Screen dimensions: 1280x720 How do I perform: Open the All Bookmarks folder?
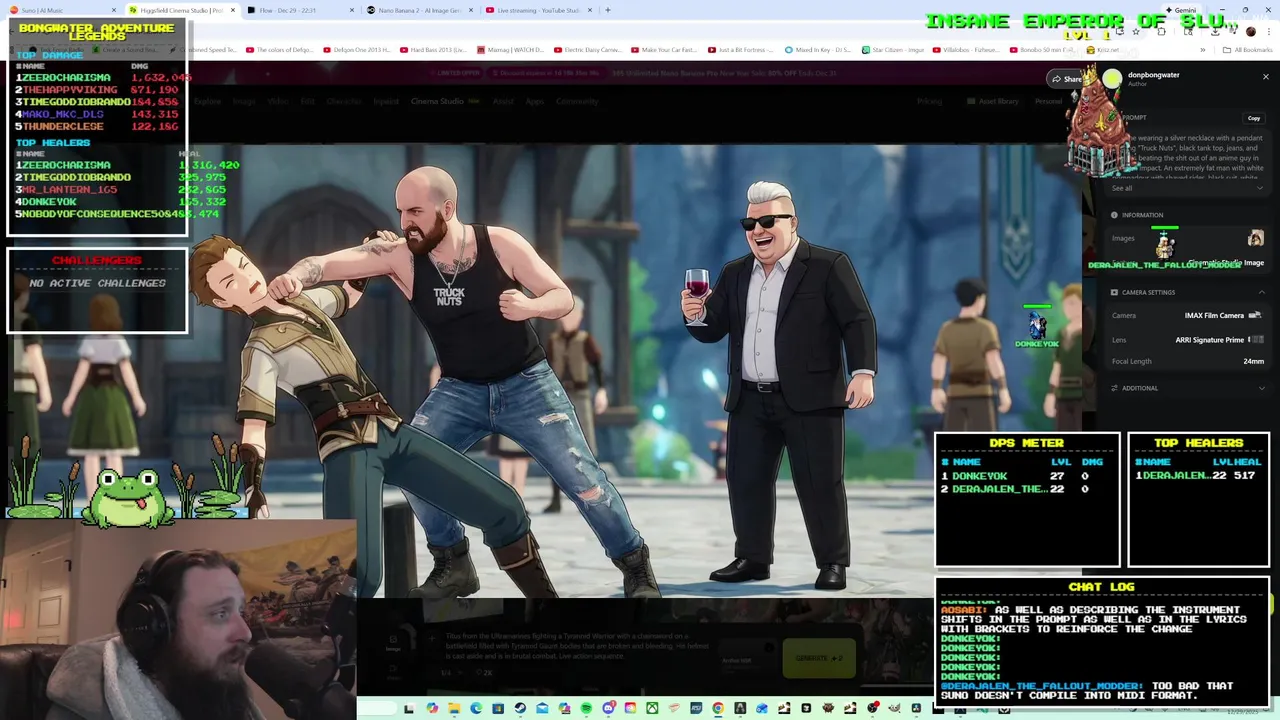1248,50
